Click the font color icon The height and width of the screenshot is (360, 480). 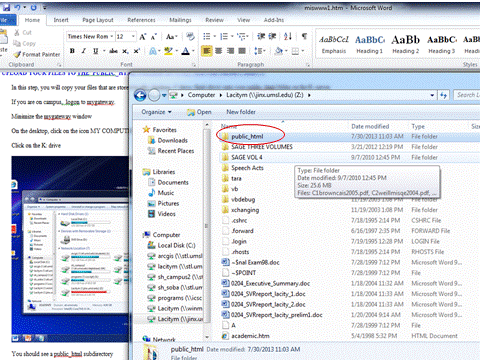[185, 51]
